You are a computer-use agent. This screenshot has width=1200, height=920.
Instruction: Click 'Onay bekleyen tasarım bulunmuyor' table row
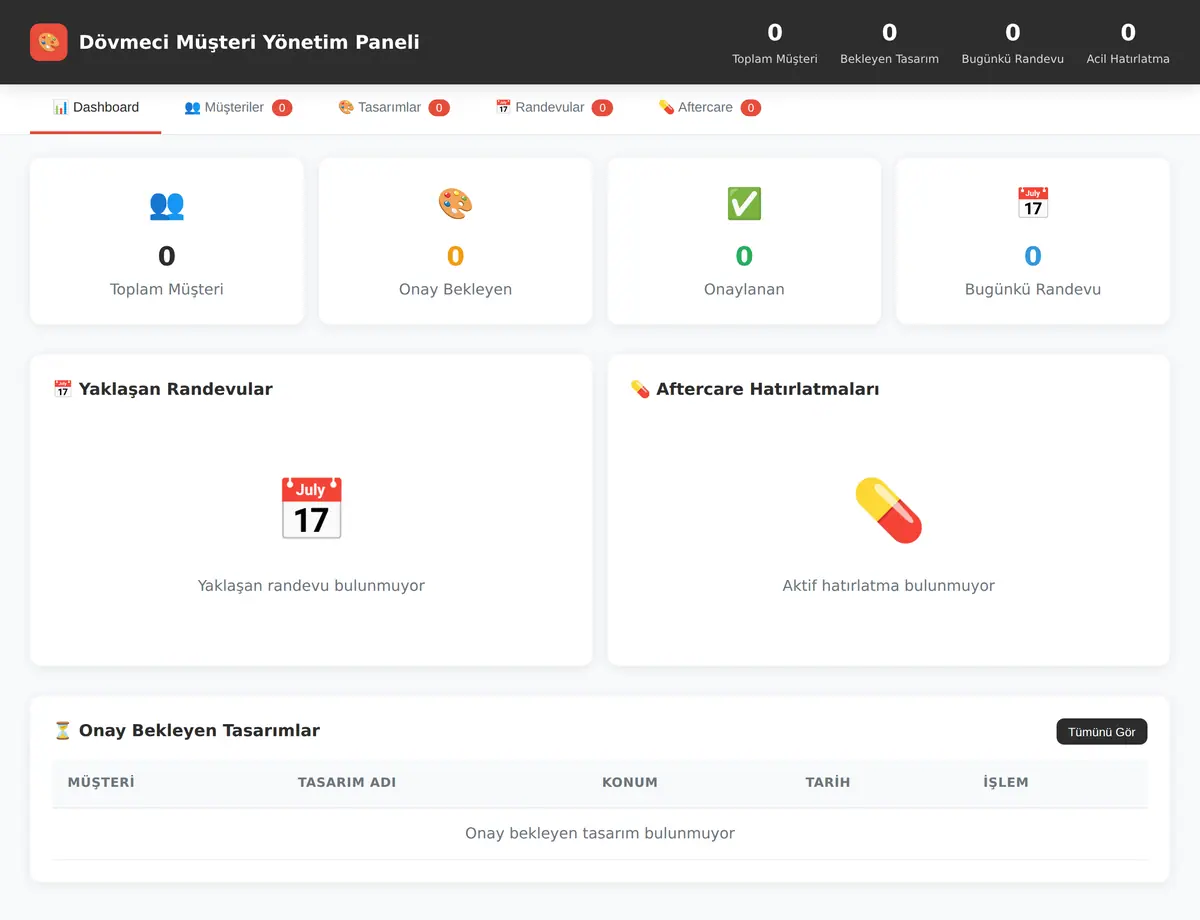600,833
